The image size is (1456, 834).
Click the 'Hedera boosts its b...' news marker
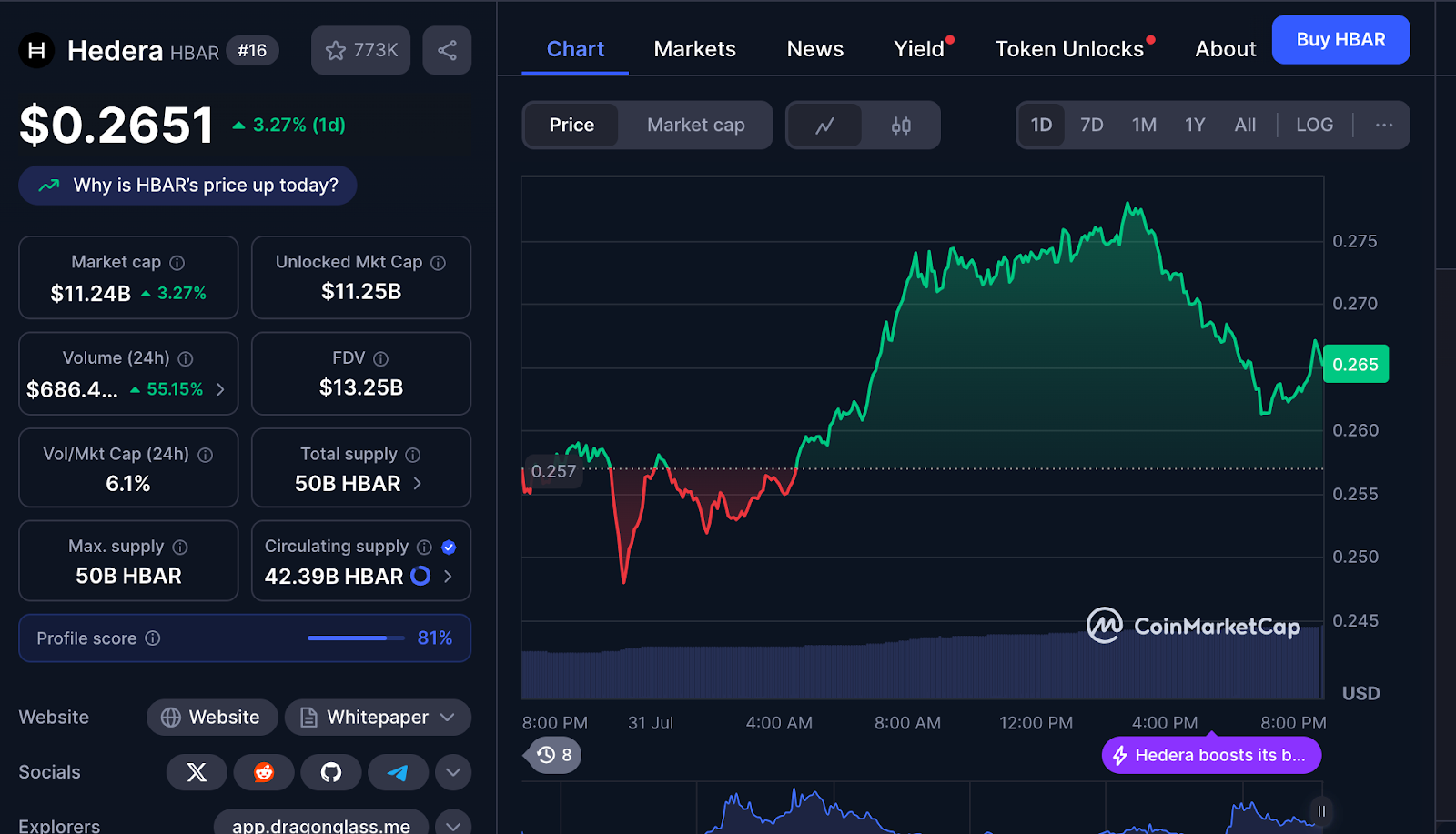tap(1211, 755)
